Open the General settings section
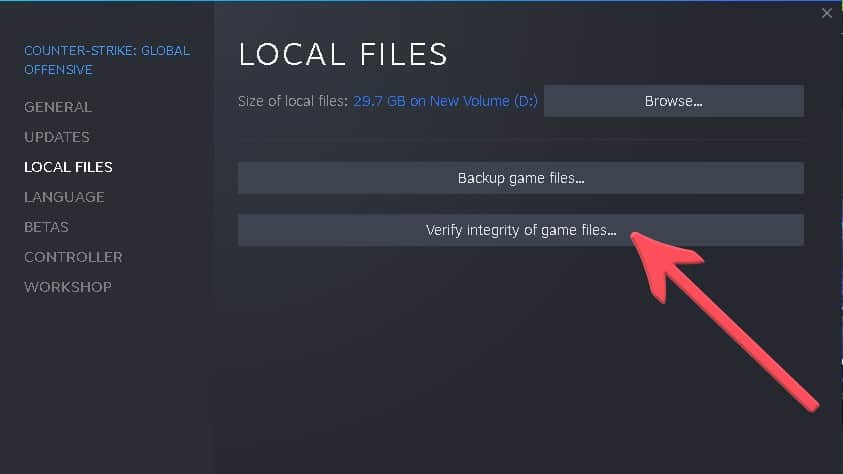This screenshot has width=843, height=474. 58,107
